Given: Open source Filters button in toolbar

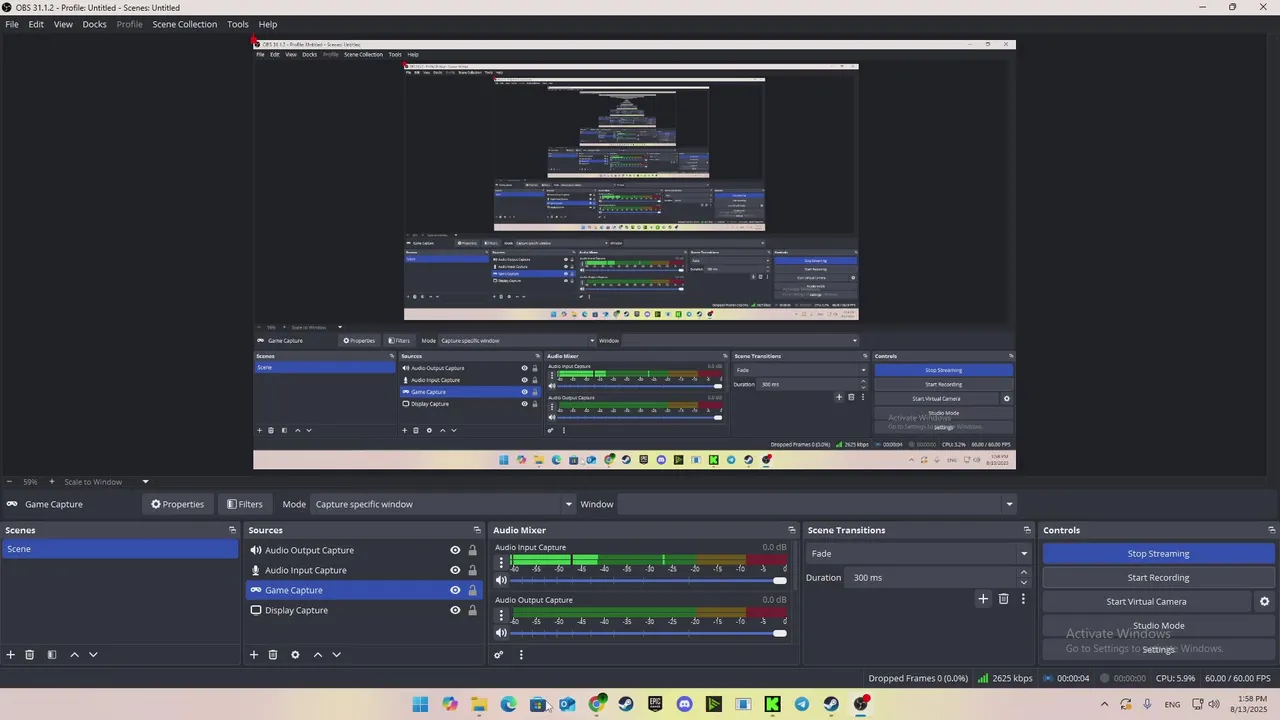Looking at the screenshot, I should pos(245,504).
